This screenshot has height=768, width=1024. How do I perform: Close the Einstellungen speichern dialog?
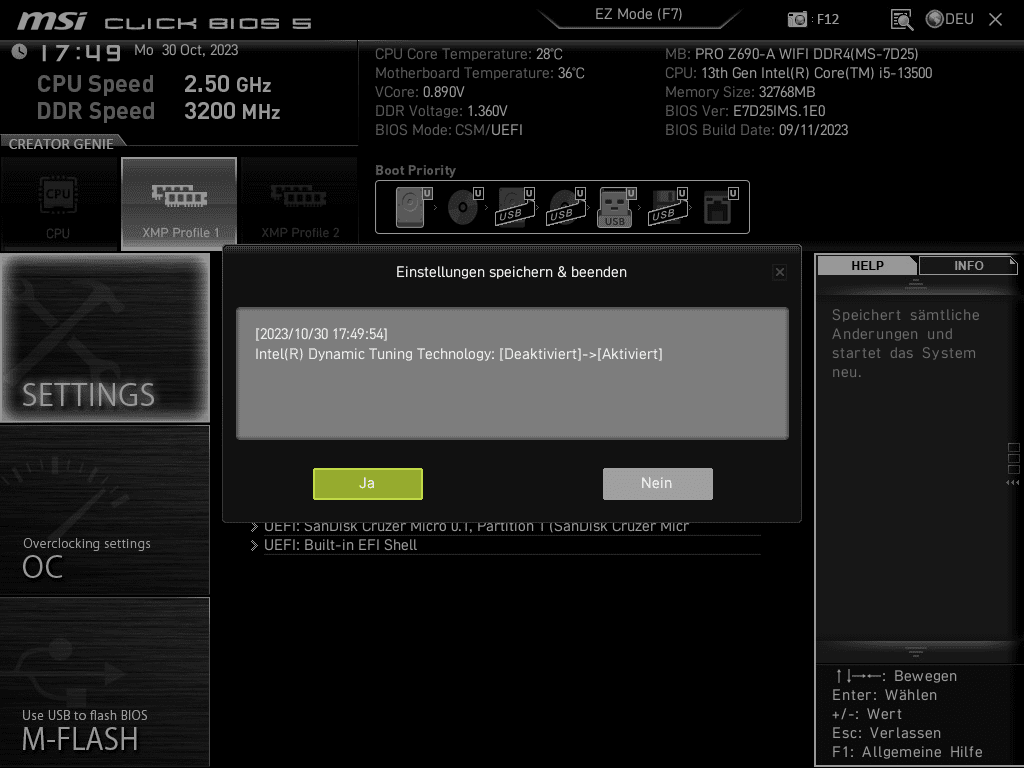coord(779,272)
